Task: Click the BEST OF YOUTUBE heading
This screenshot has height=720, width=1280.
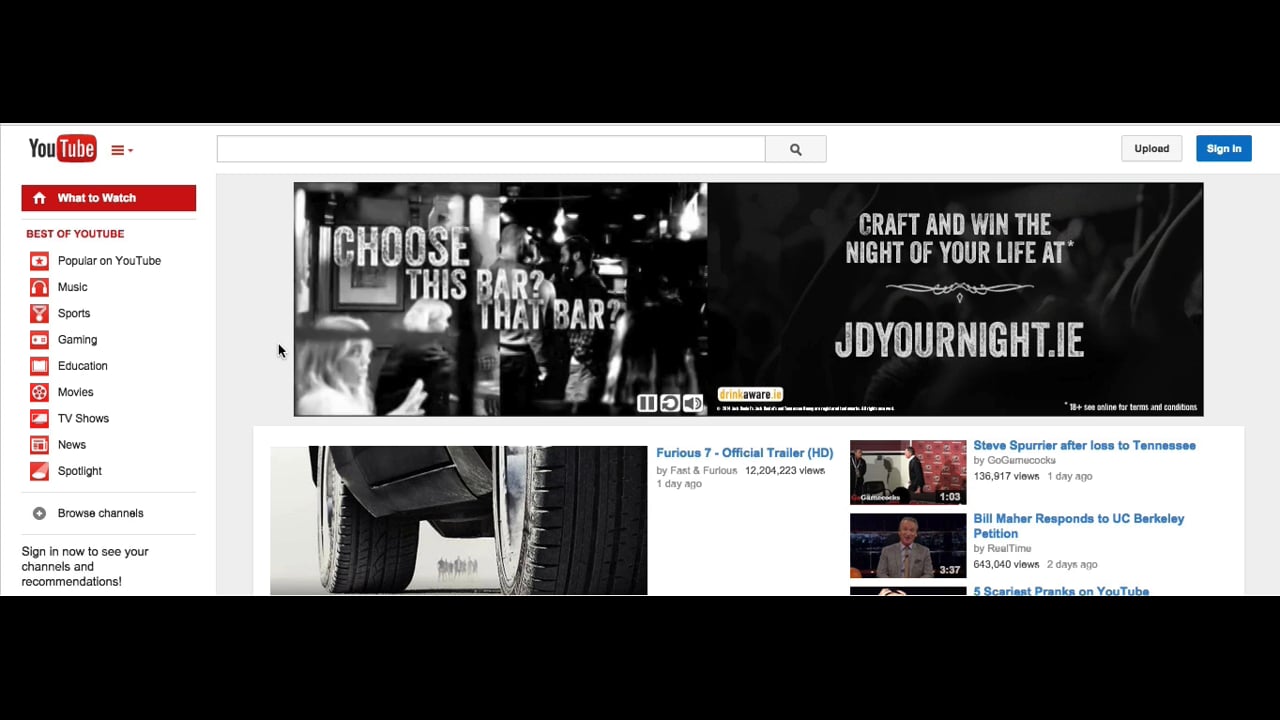Action: click(x=75, y=234)
